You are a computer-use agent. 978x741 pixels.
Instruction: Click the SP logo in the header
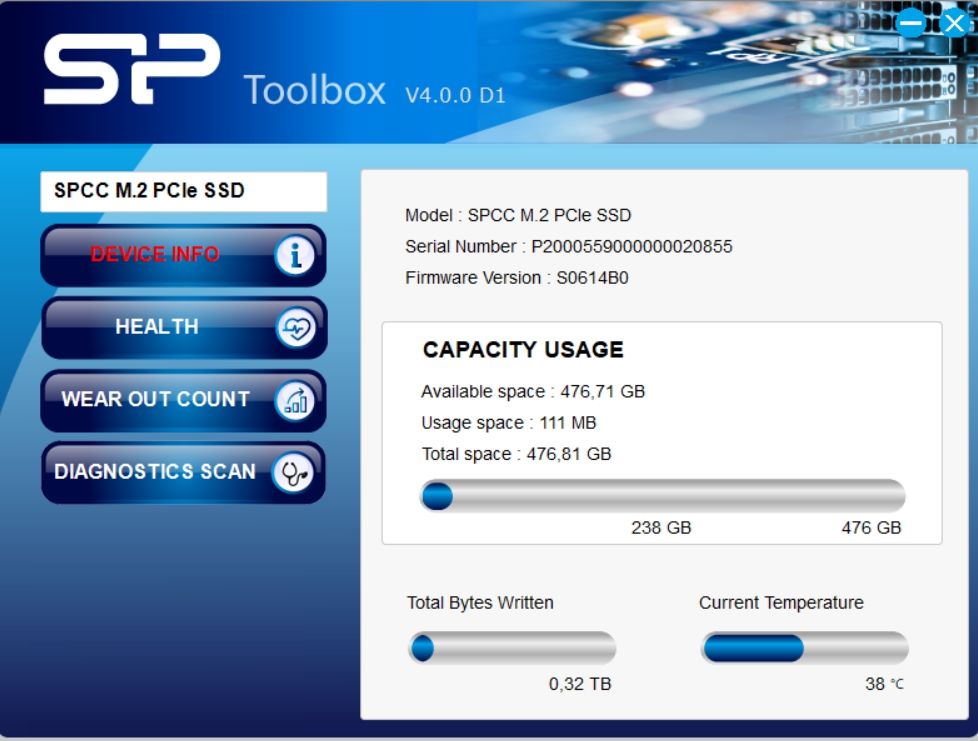coord(132,69)
